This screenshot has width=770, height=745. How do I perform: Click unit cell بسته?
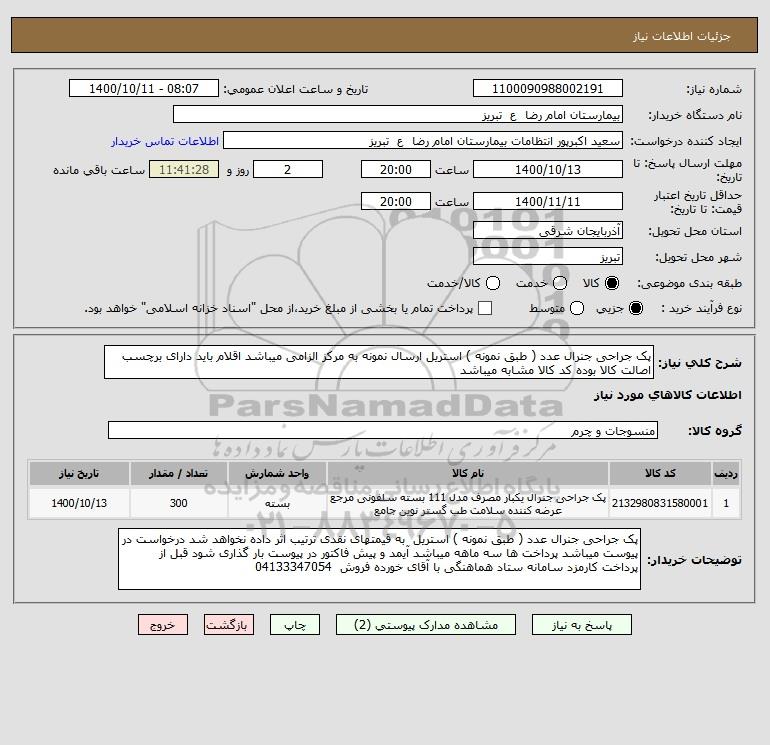(277, 503)
